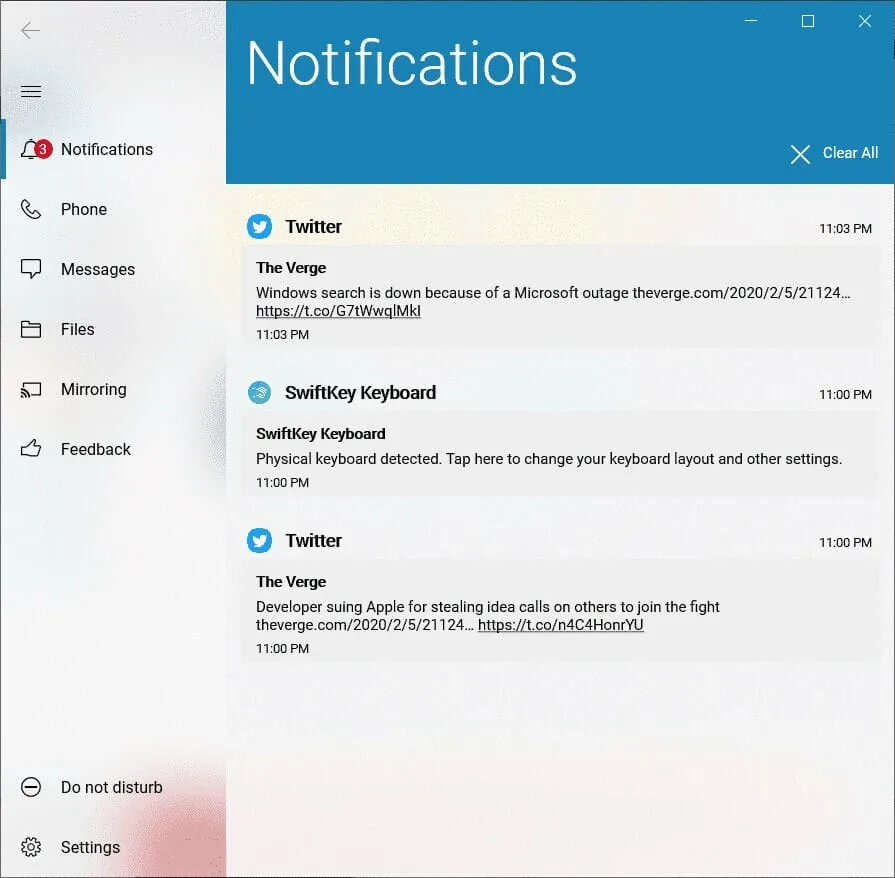Click the X icon beside Clear All

[800, 154]
